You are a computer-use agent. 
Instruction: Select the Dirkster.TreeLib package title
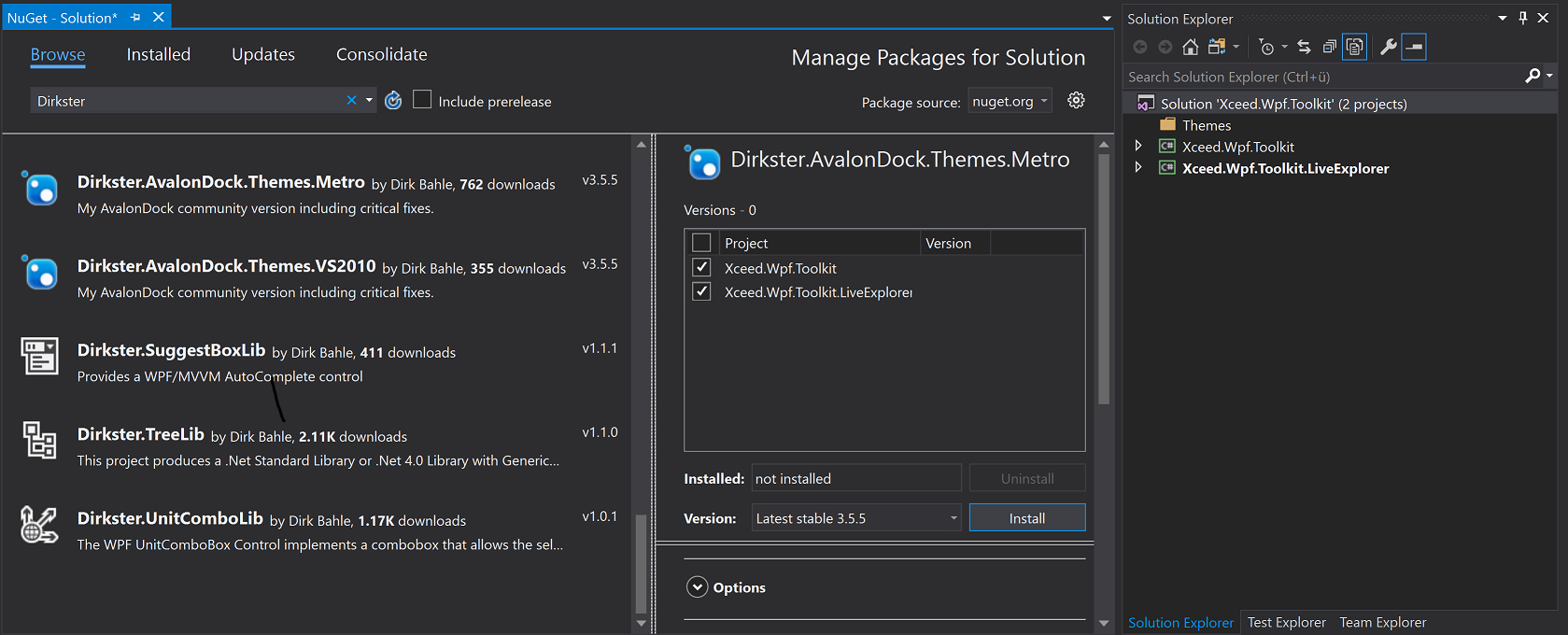click(x=141, y=434)
